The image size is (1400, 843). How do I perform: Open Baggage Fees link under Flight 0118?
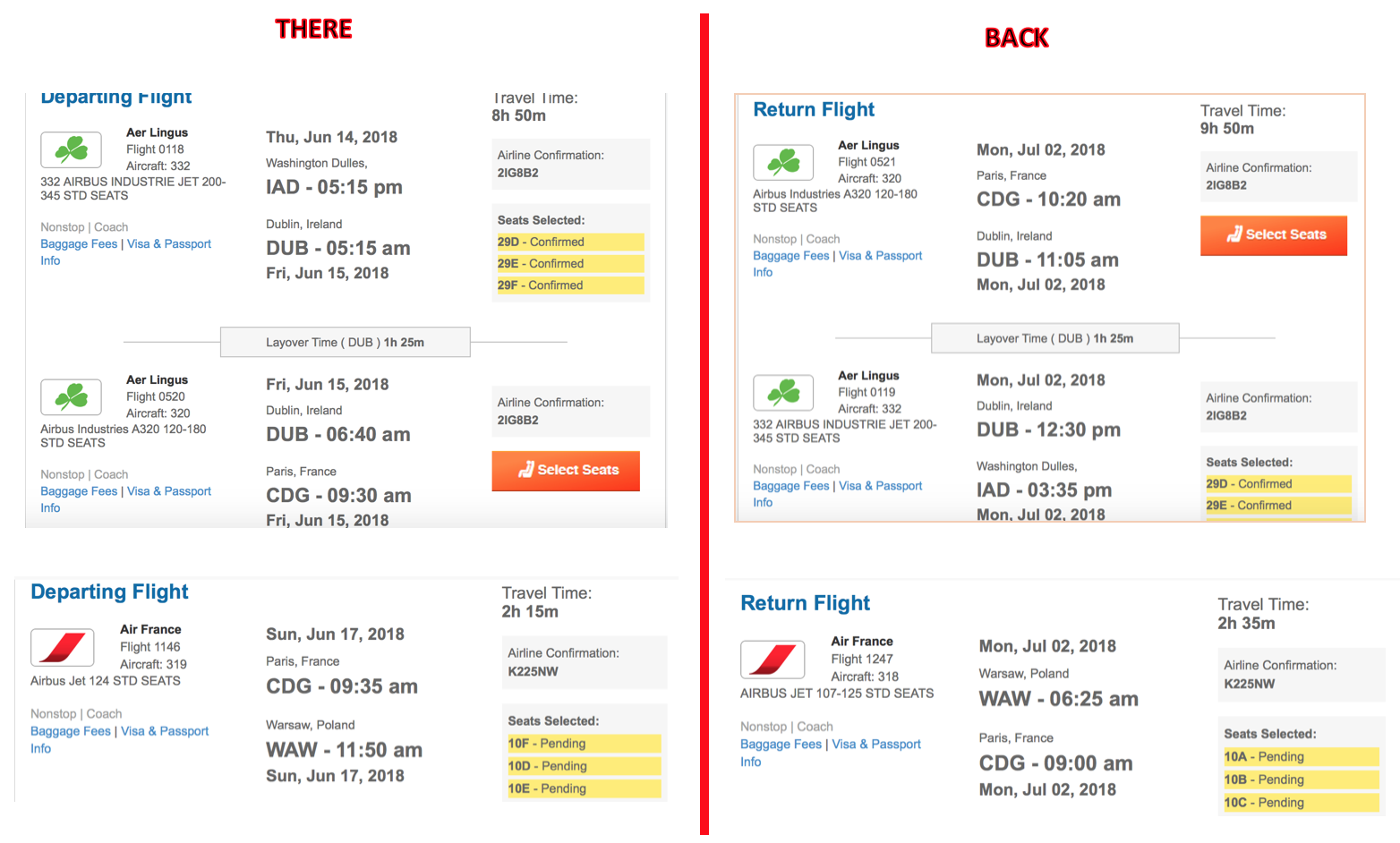coord(79,244)
